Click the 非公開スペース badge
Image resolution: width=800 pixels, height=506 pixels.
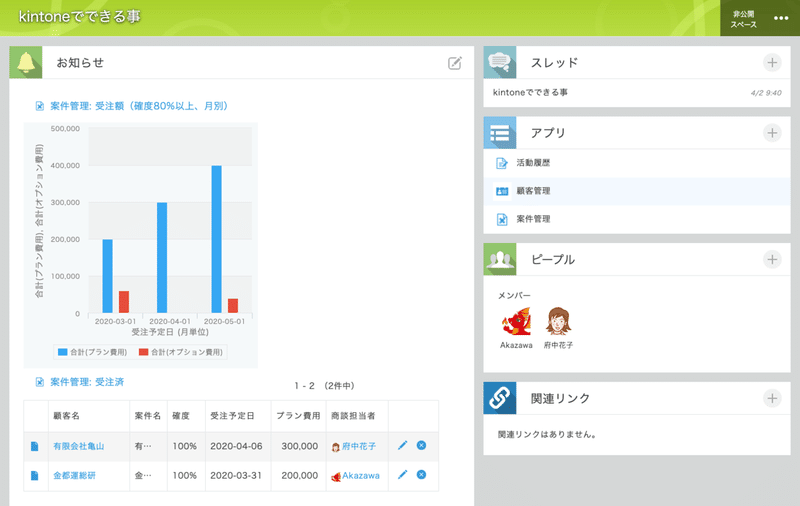point(743,19)
